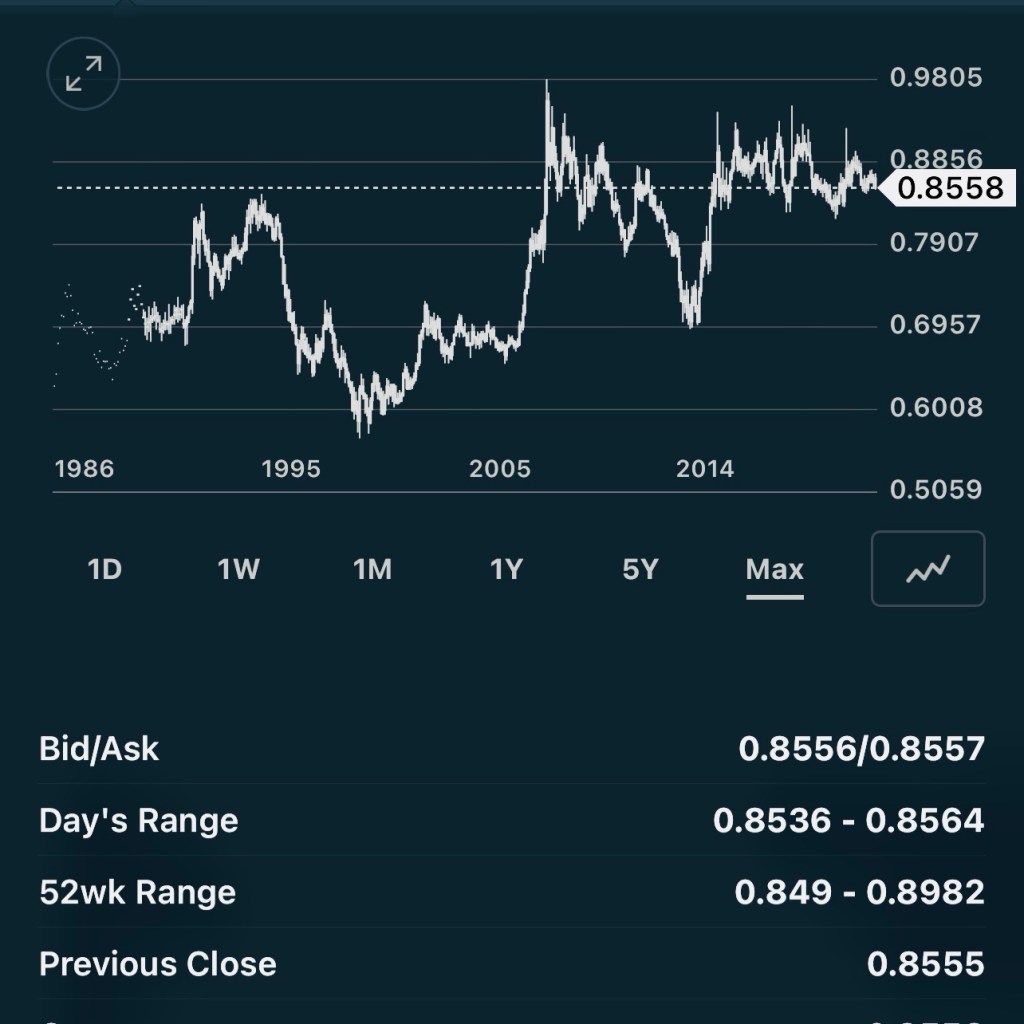Tap the 52wk Range row
This screenshot has height=1024, width=1024.
click(512, 892)
